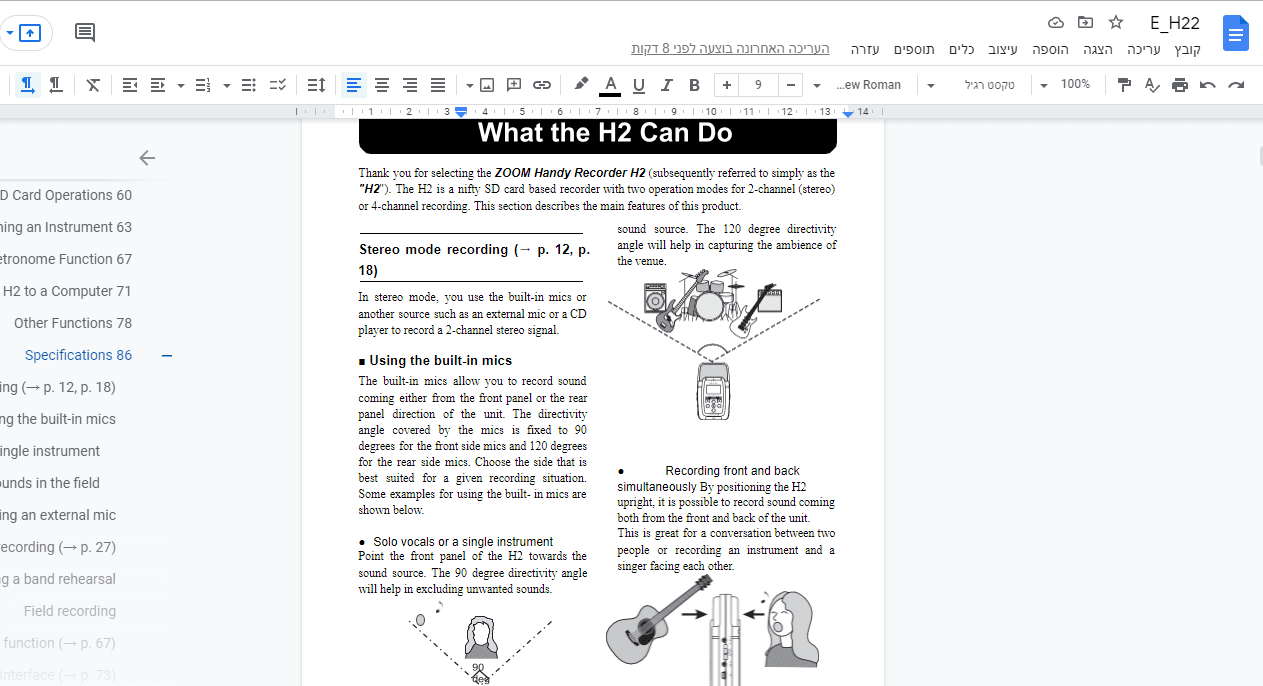Rename the E_H22 document title

point(1175,23)
